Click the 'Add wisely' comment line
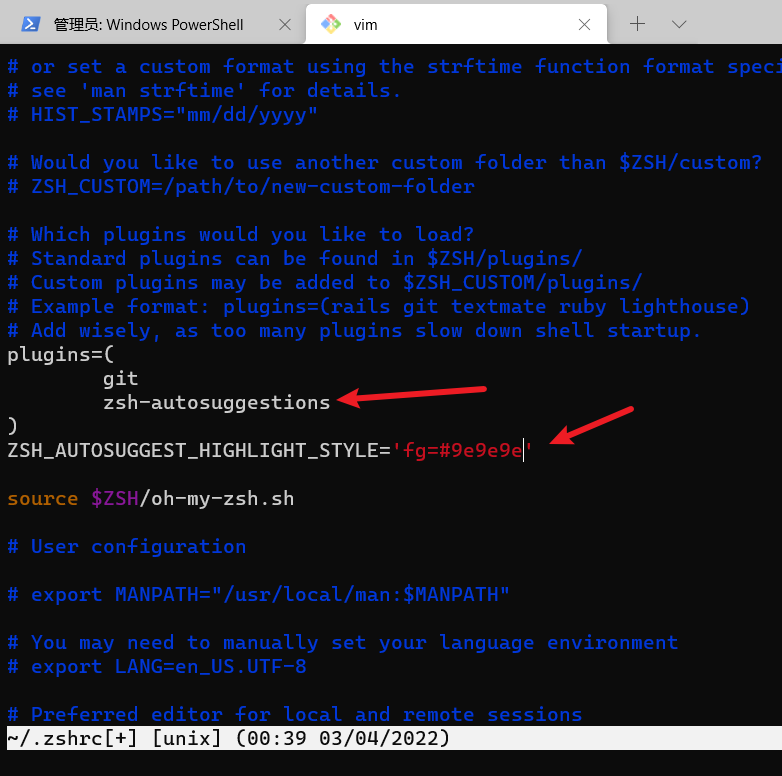782x776 pixels. point(354,330)
